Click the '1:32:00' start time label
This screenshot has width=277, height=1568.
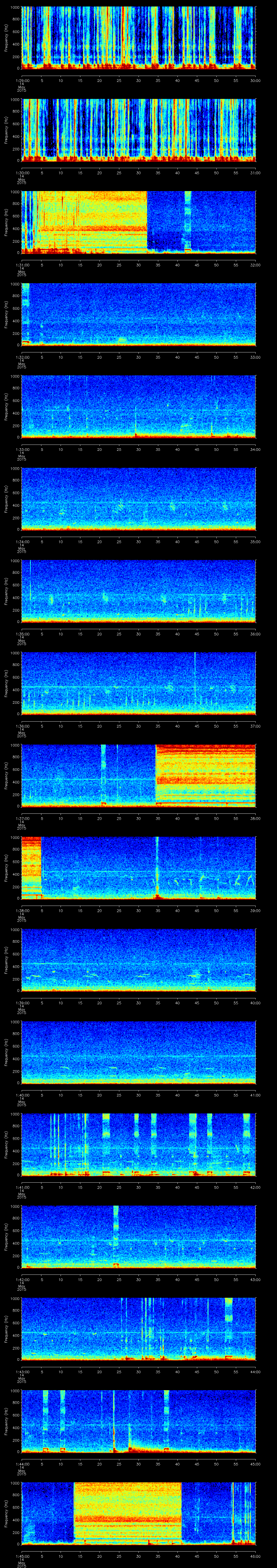[x=22, y=357]
